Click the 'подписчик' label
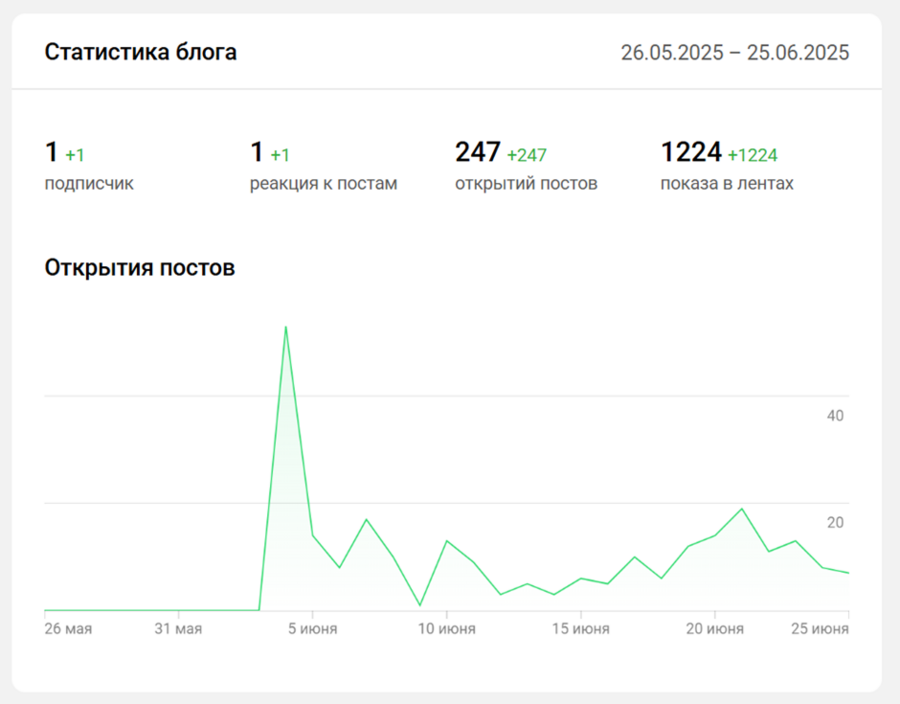 [x=89, y=184]
